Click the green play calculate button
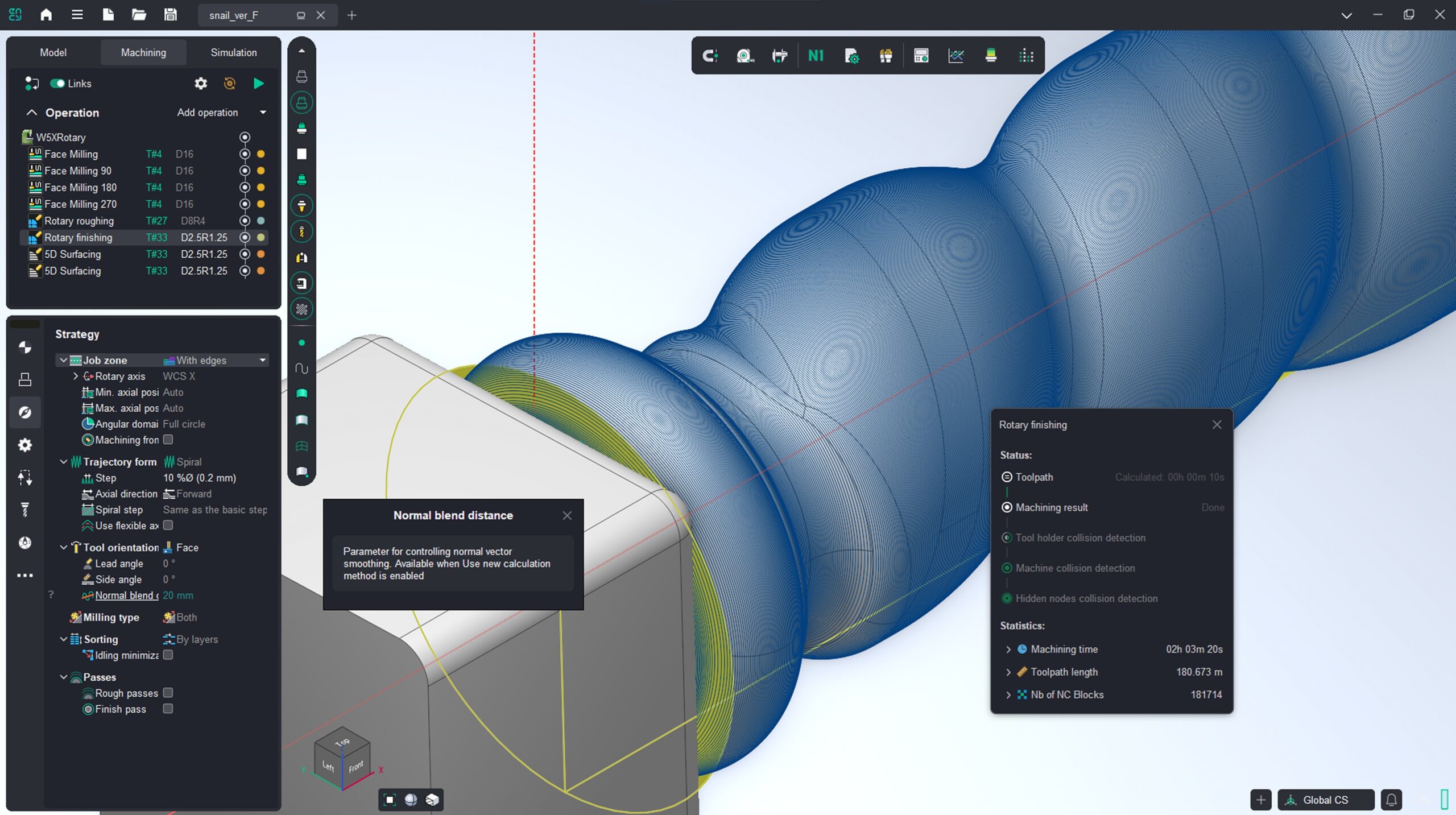Viewport: 1456px width, 815px height. [x=258, y=84]
